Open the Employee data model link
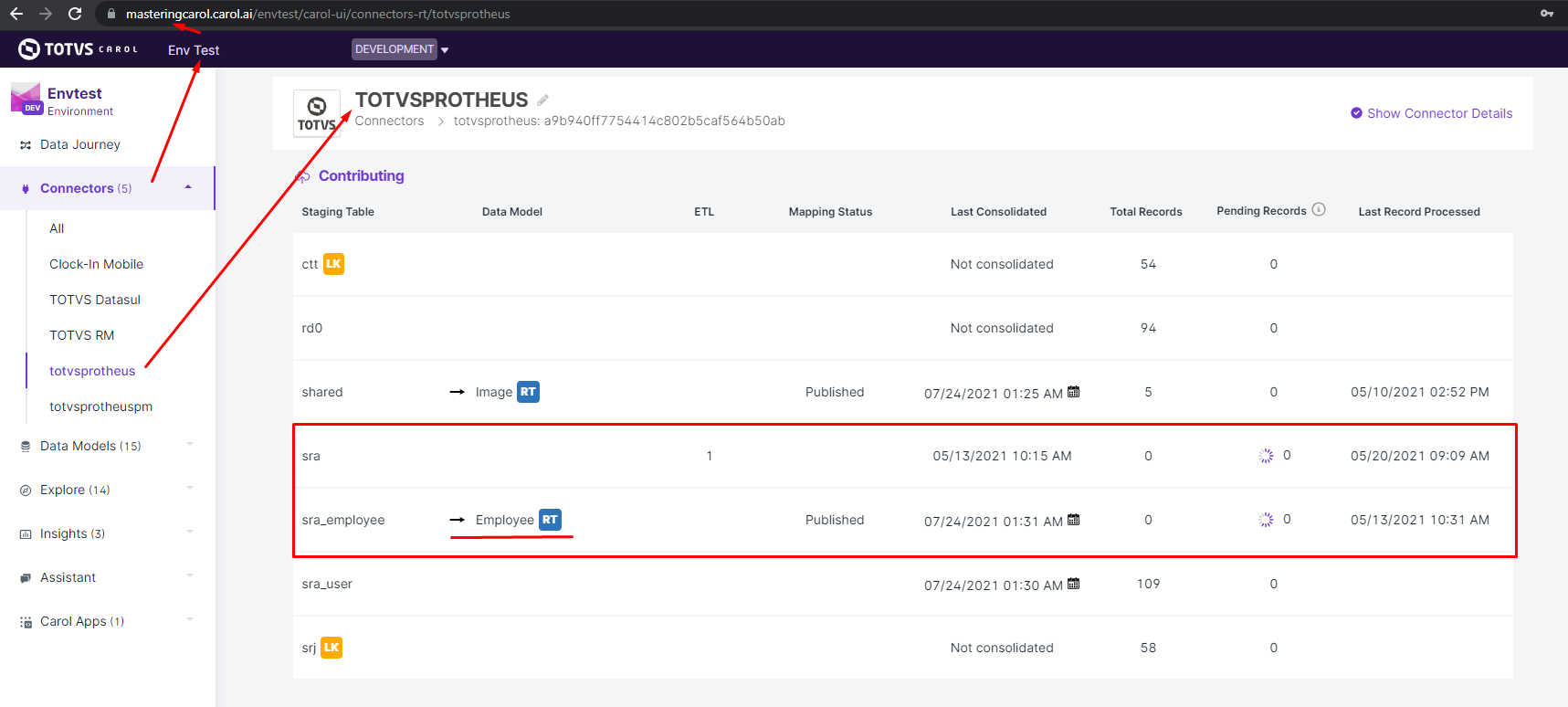 pyautogui.click(x=504, y=520)
